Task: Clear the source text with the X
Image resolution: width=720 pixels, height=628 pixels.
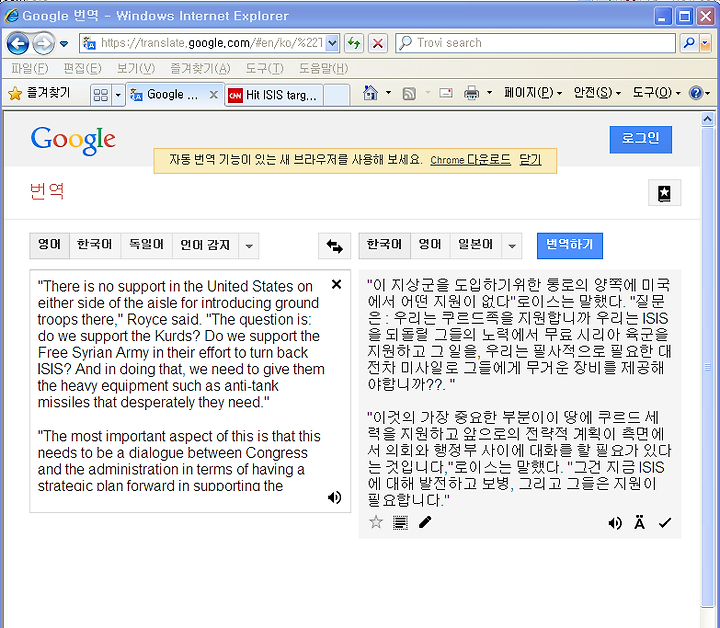Action: (337, 285)
